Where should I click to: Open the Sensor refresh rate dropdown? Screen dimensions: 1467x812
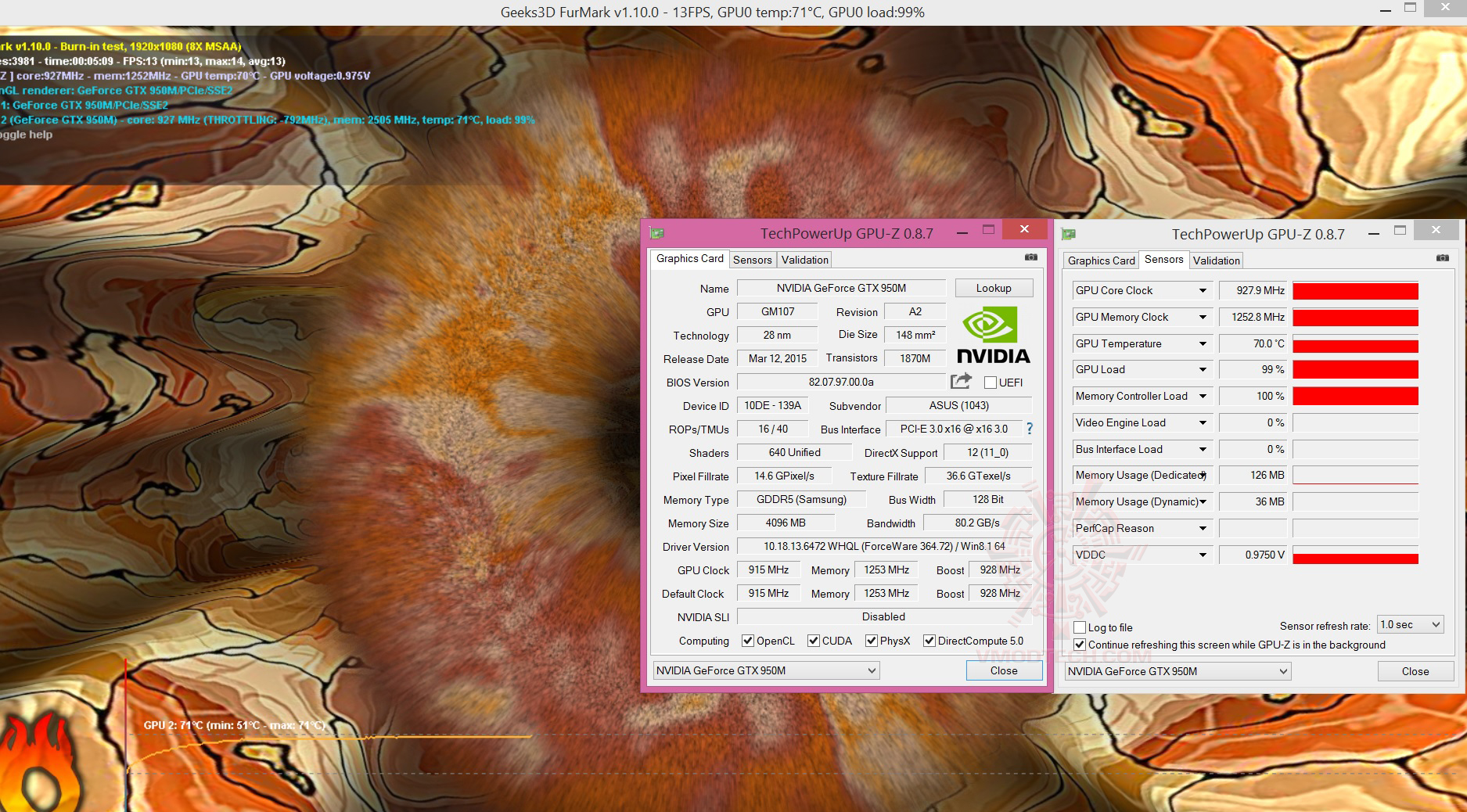coord(1410,624)
